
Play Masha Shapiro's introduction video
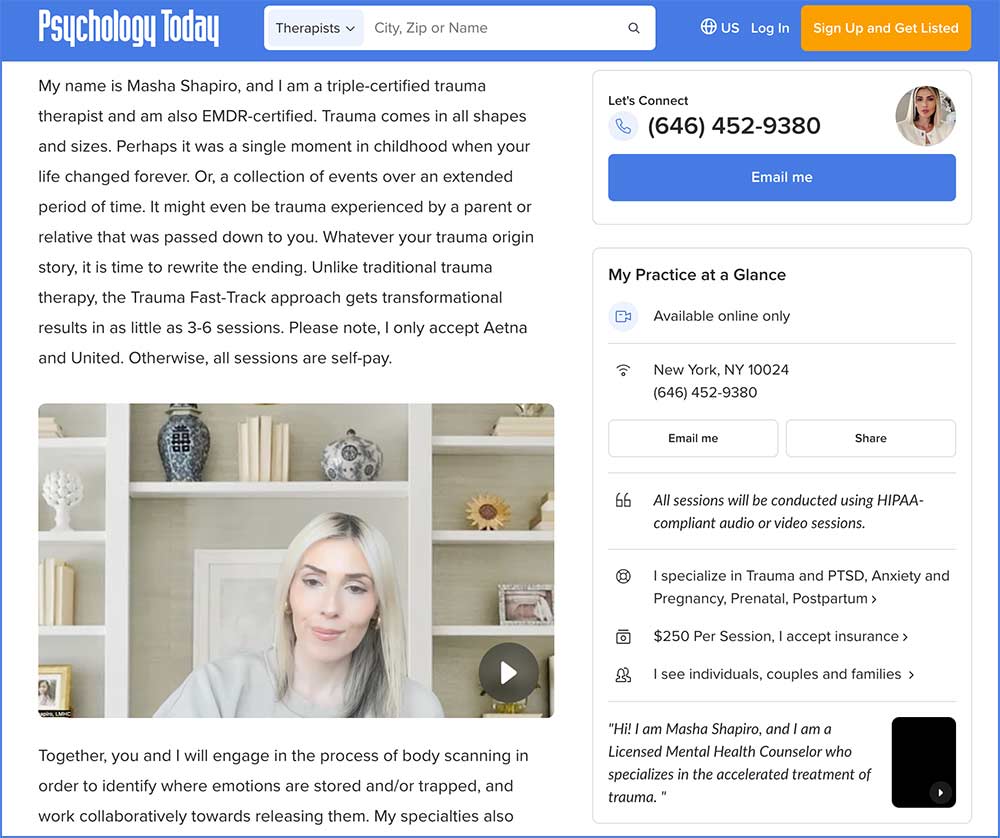[x=507, y=673]
